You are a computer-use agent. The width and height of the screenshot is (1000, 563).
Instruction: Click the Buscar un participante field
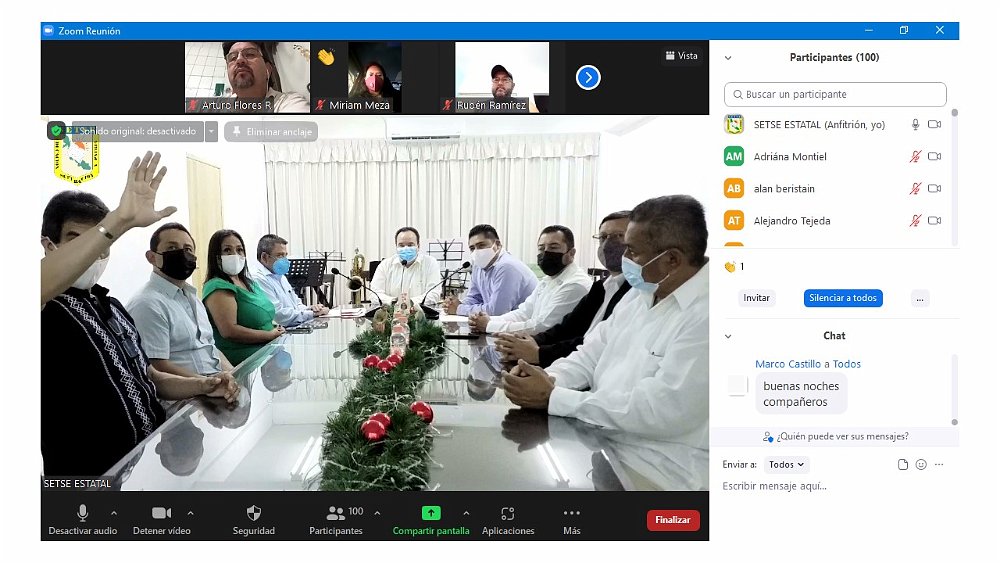(x=835, y=94)
